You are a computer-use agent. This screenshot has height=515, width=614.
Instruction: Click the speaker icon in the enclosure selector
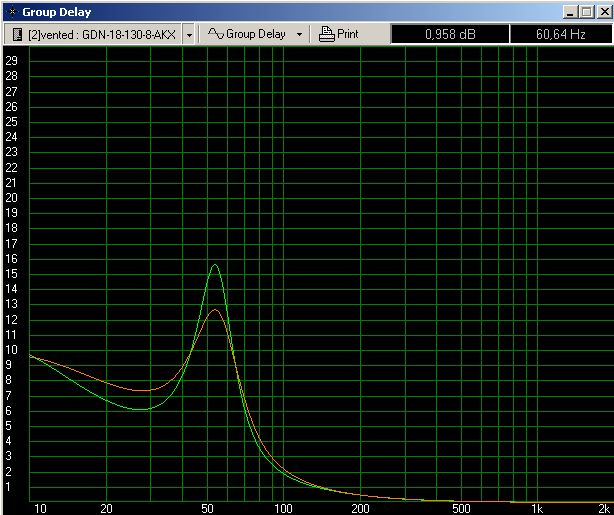point(17,34)
